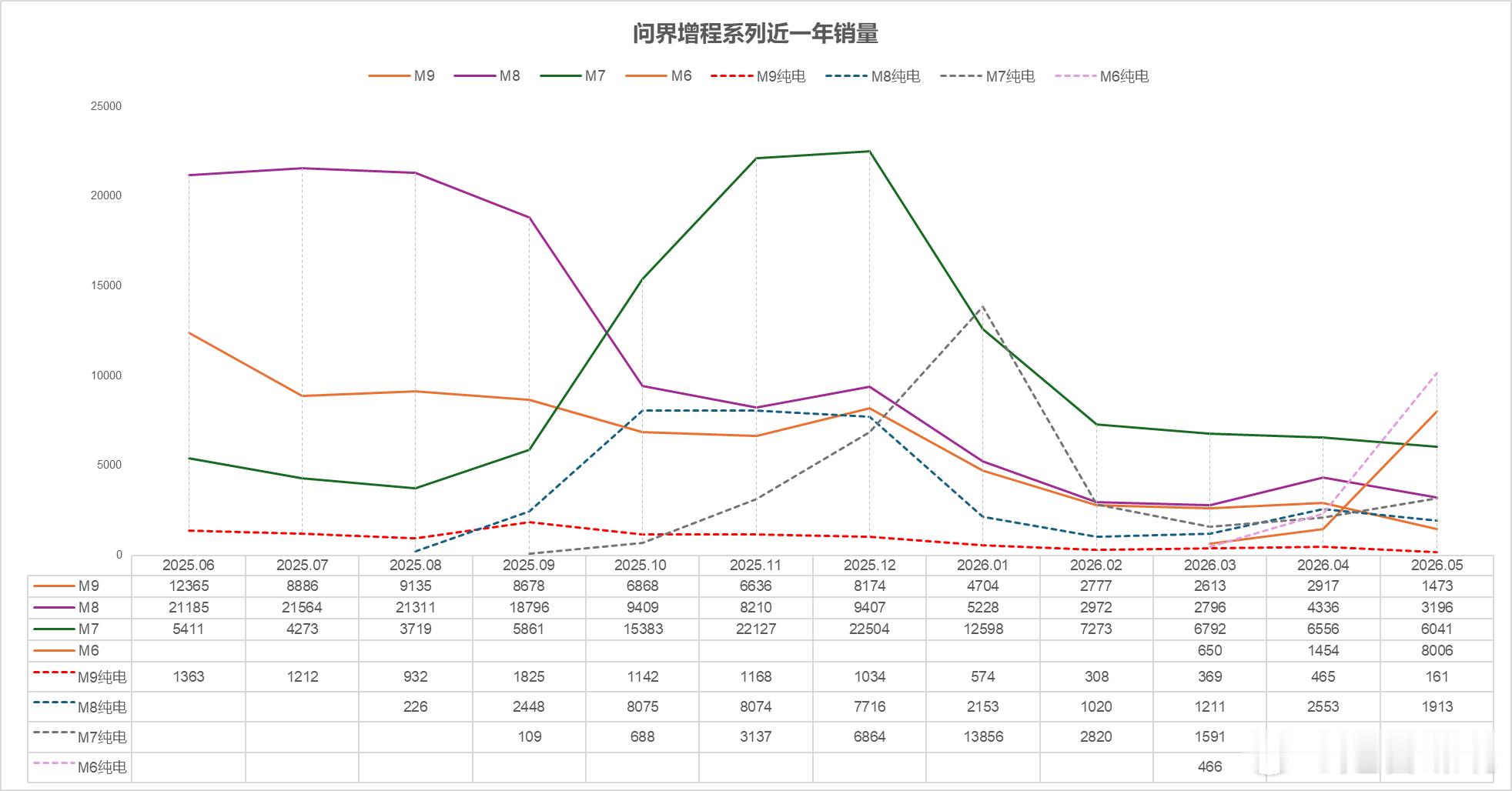Click the M8 row header in the data table

[x=80, y=607]
